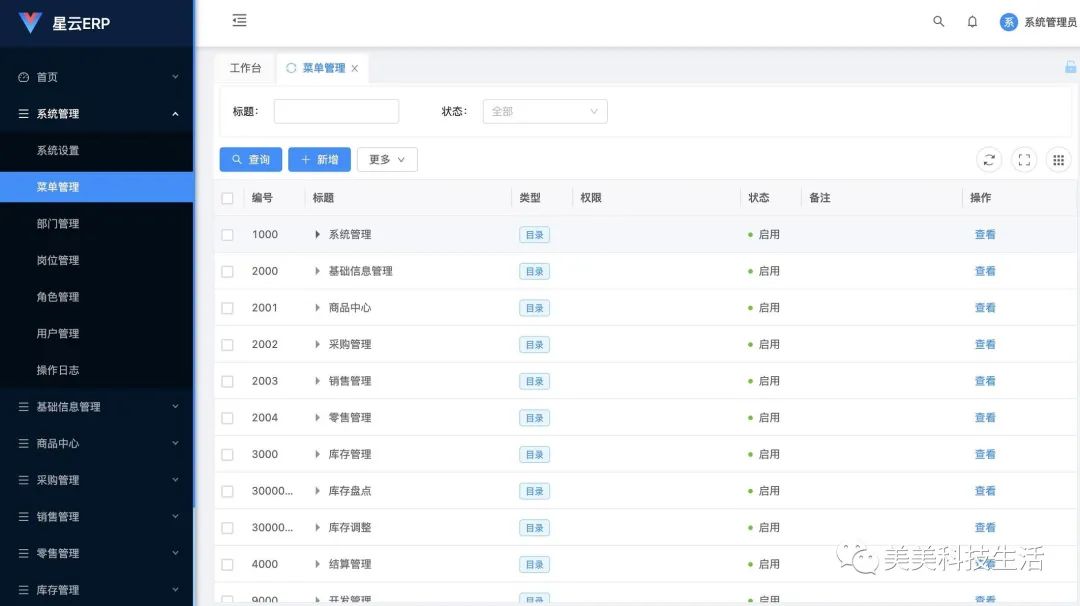Open 查看 link on the 采购管理 row
The image size is (1080, 606).
(985, 344)
